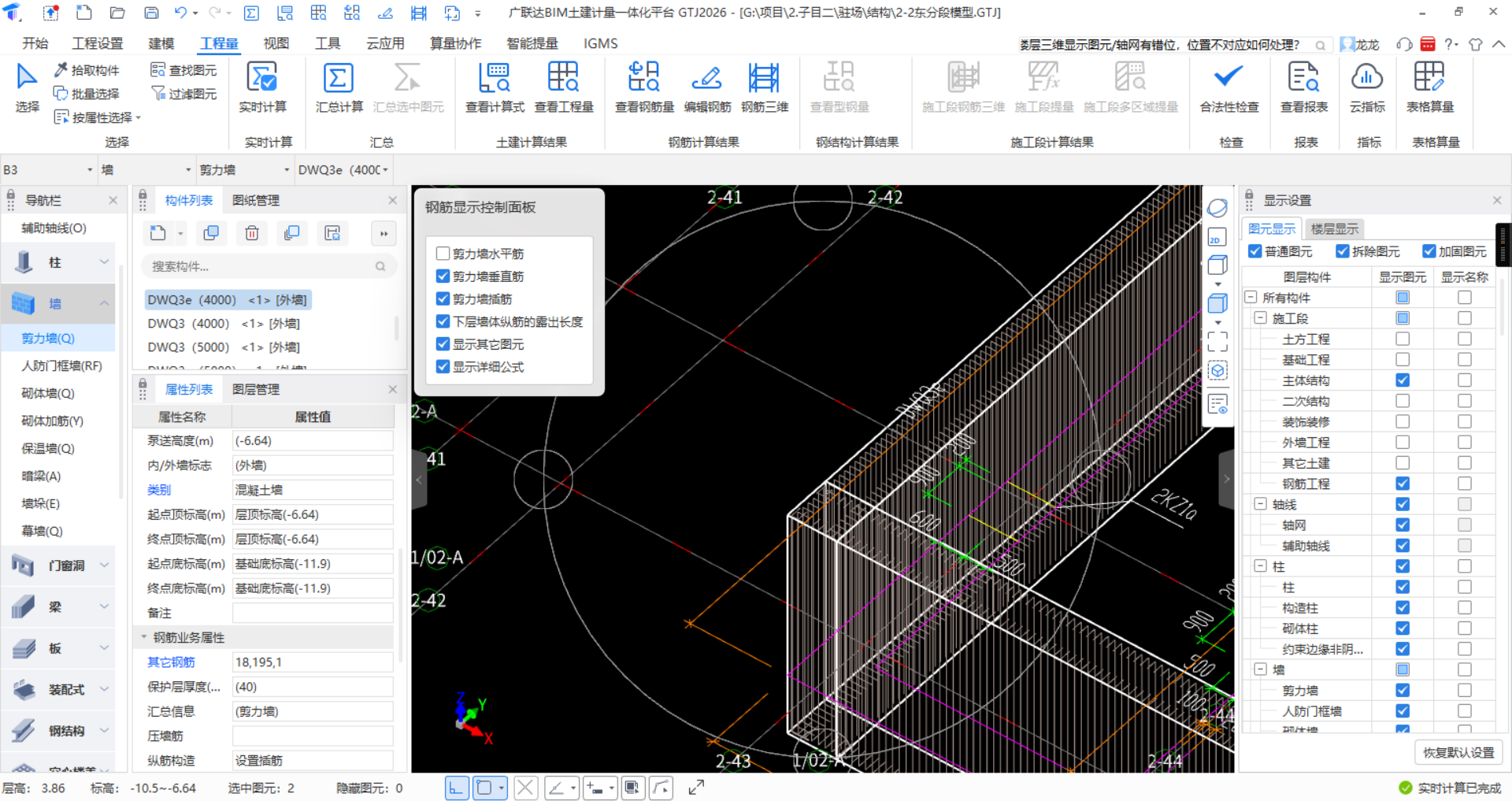1512x801 pixels.
Task: Click the expand arrows icon in bottom bar
Action: pos(696,788)
